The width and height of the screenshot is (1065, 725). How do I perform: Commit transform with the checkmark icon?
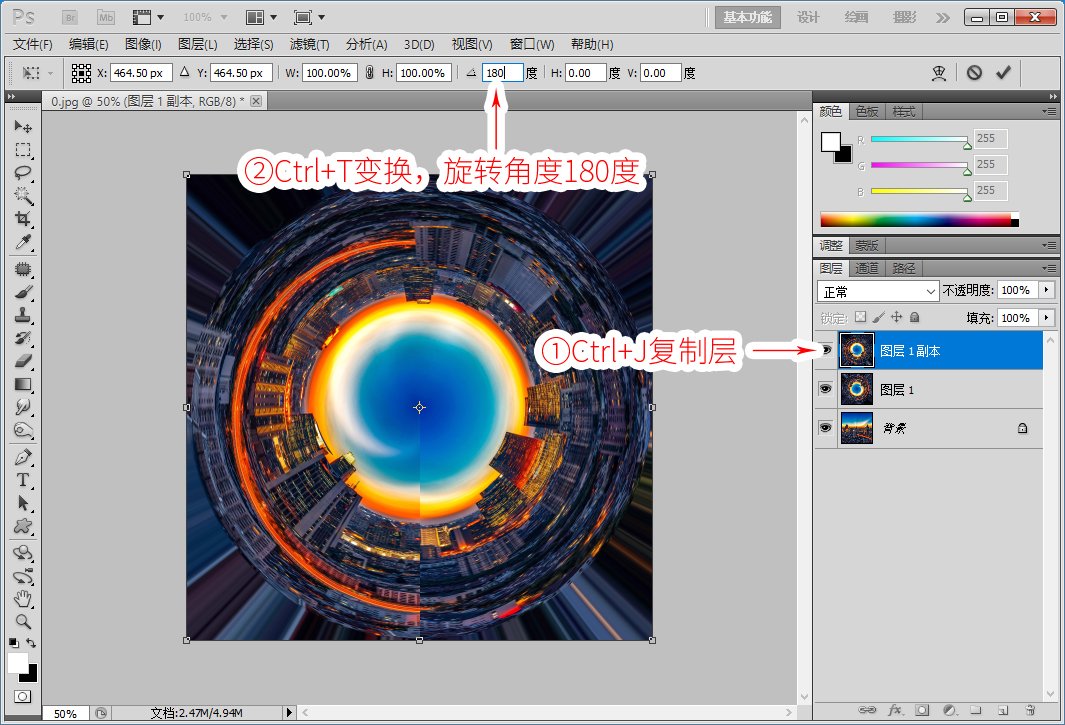(x=1003, y=73)
